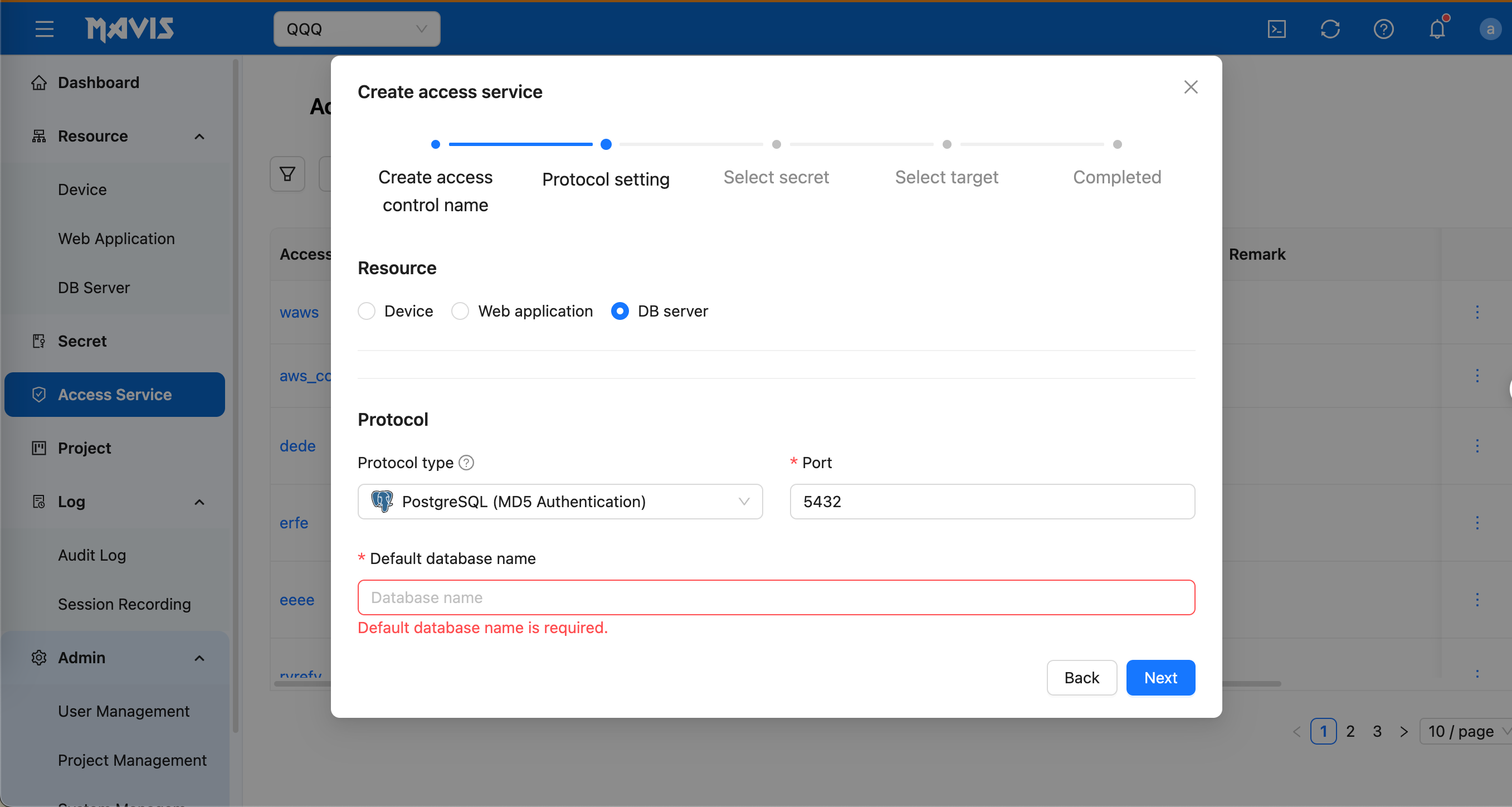
Task: Select the DB server radio button
Action: point(620,310)
